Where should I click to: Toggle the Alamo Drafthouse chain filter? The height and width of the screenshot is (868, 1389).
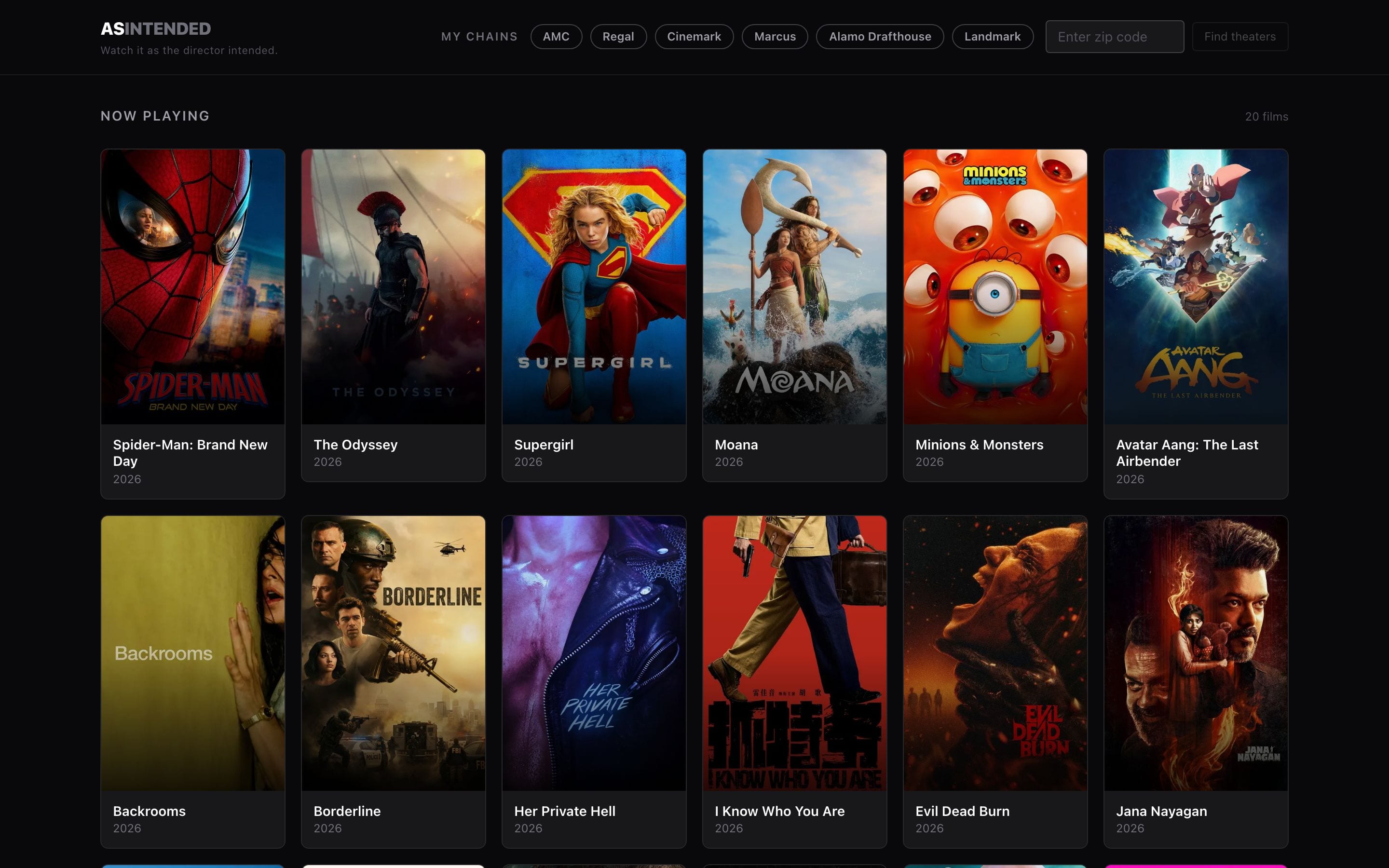880,37
